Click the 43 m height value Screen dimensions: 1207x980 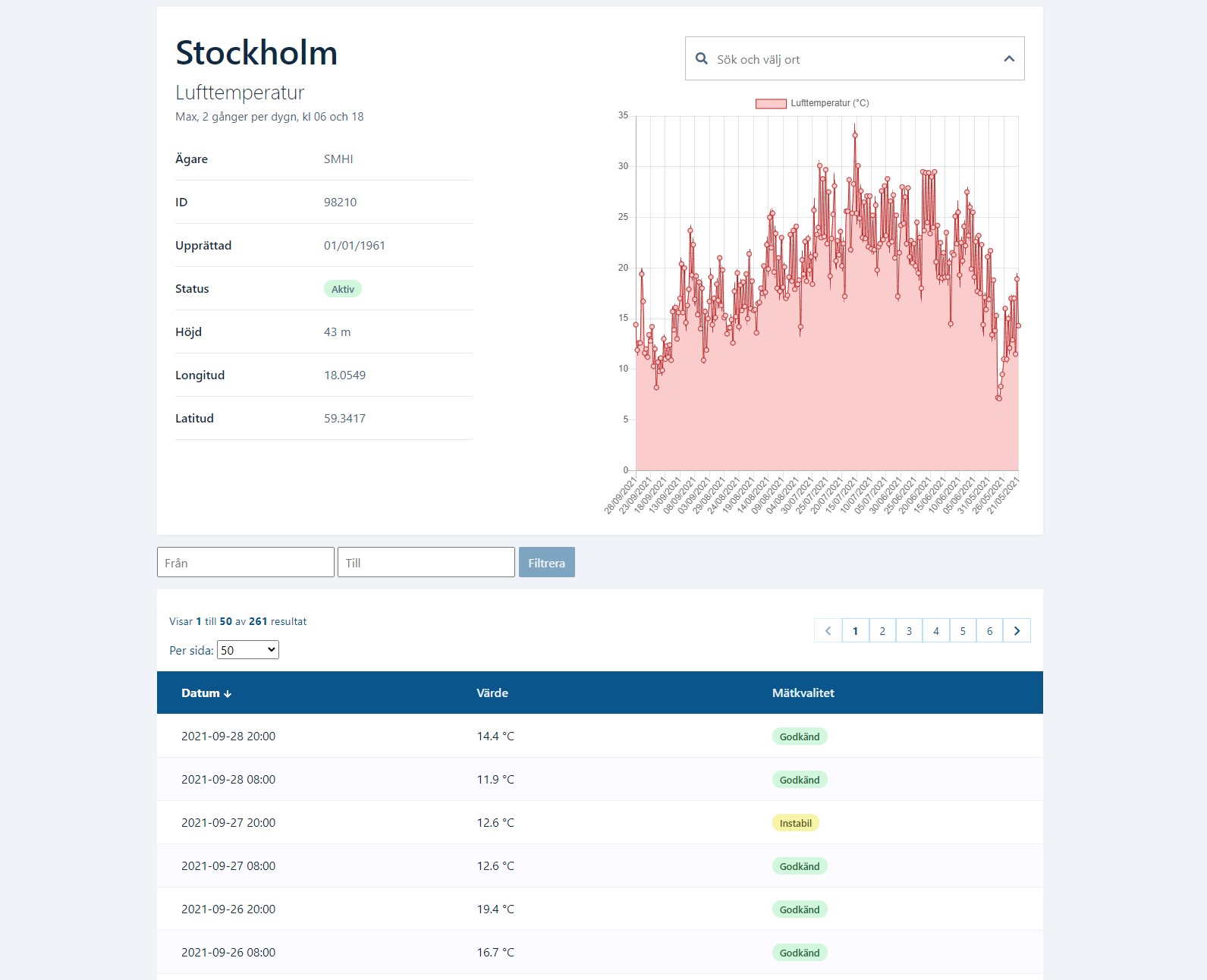tap(337, 331)
